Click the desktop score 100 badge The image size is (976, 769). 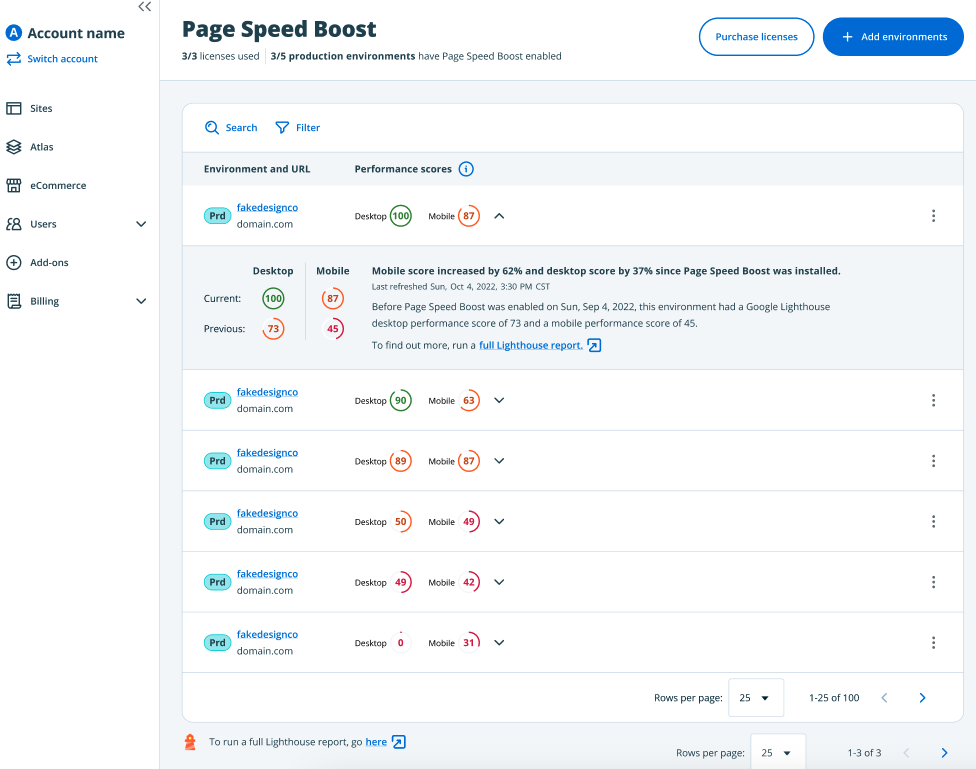[x=401, y=215]
